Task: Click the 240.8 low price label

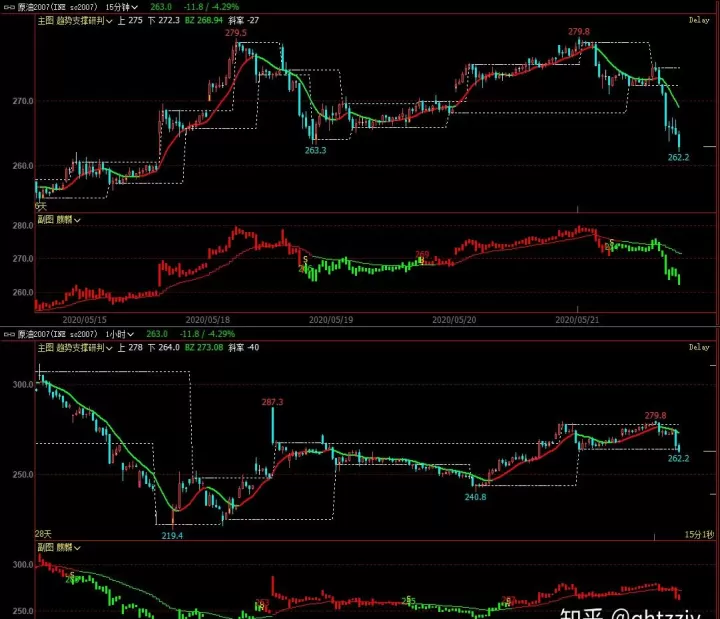Action: pos(475,497)
